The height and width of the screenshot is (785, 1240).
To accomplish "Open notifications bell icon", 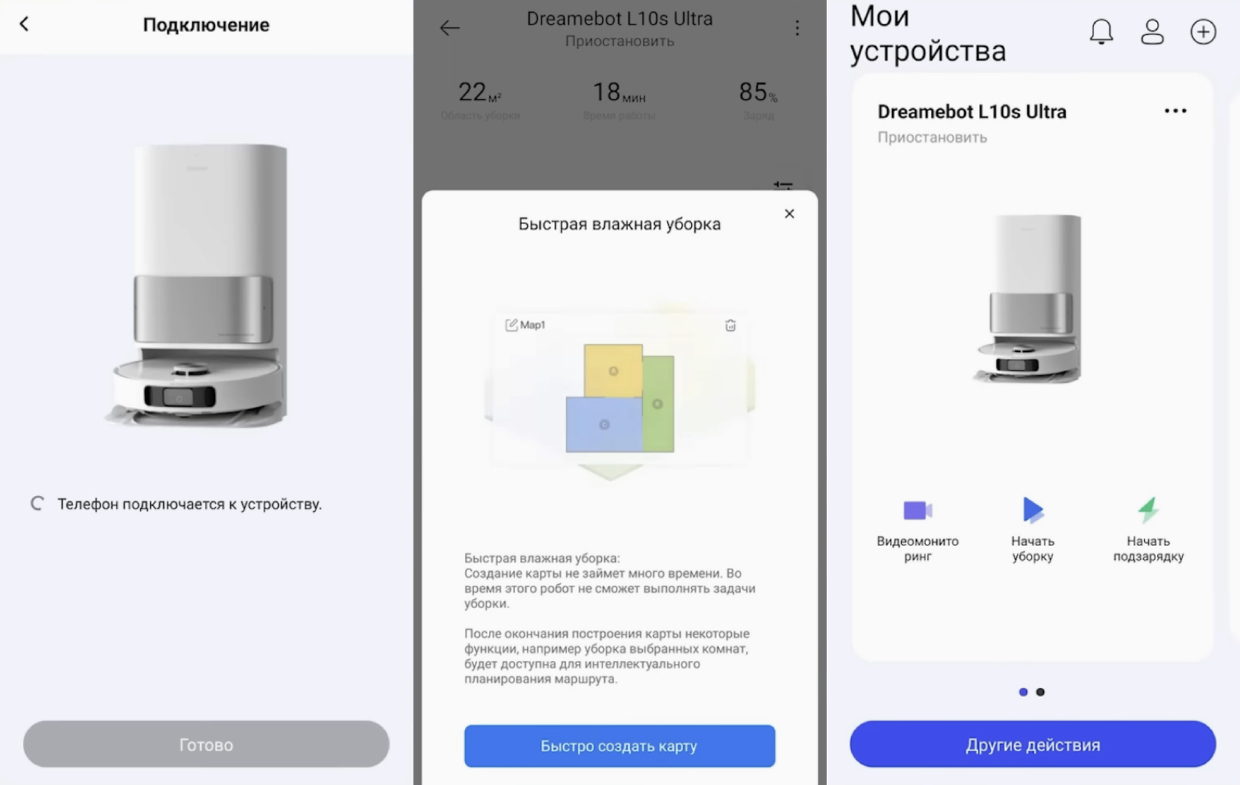I will [1101, 32].
